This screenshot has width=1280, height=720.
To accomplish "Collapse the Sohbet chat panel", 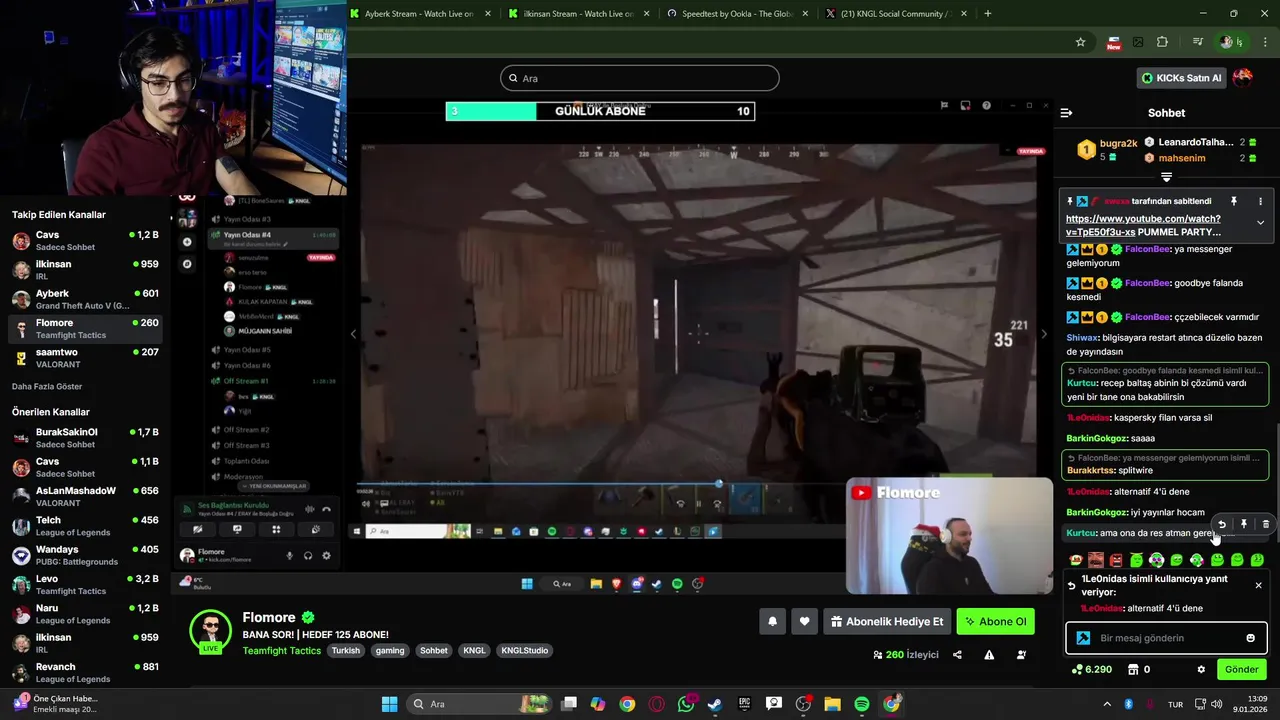I will pyautogui.click(x=1066, y=113).
